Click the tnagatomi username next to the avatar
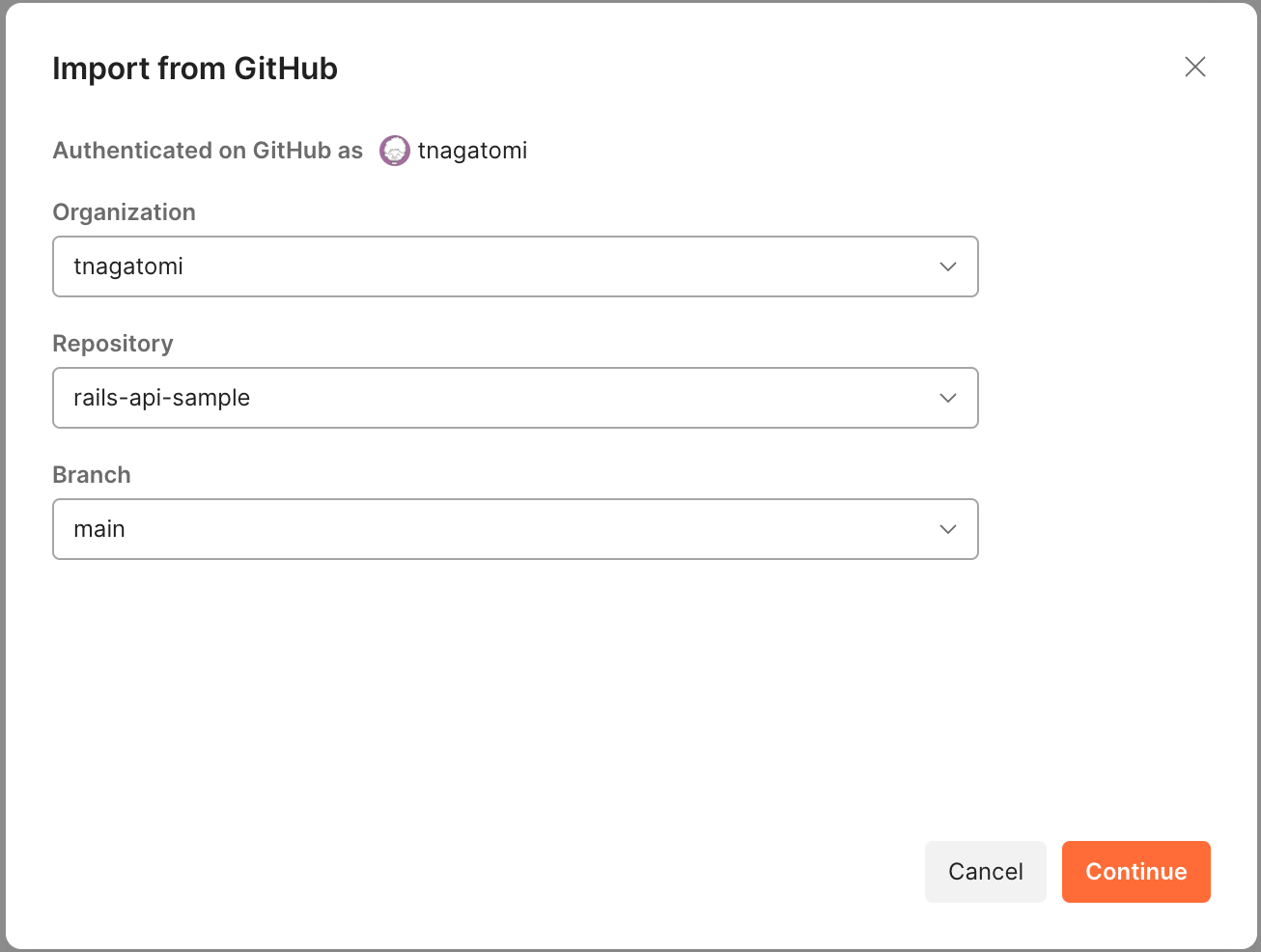Image resolution: width=1261 pixels, height=952 pixels. (472, 151)
